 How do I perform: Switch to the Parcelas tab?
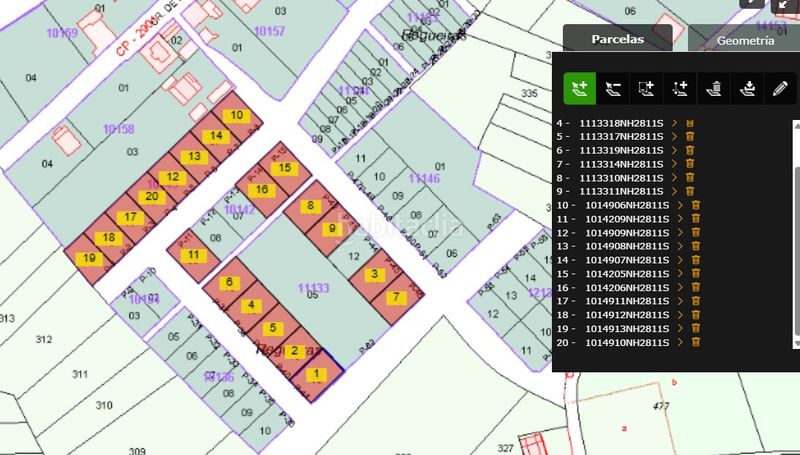click(x=616, y=40)
